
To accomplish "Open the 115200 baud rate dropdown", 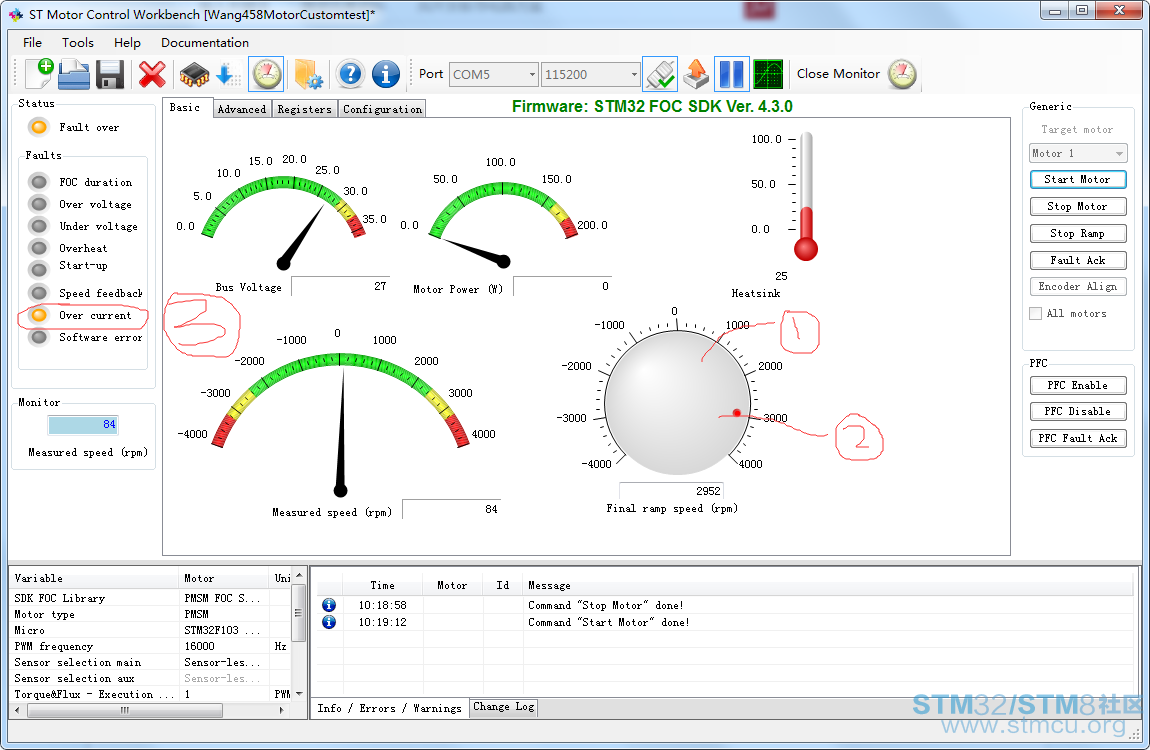I will pos(634,75).
